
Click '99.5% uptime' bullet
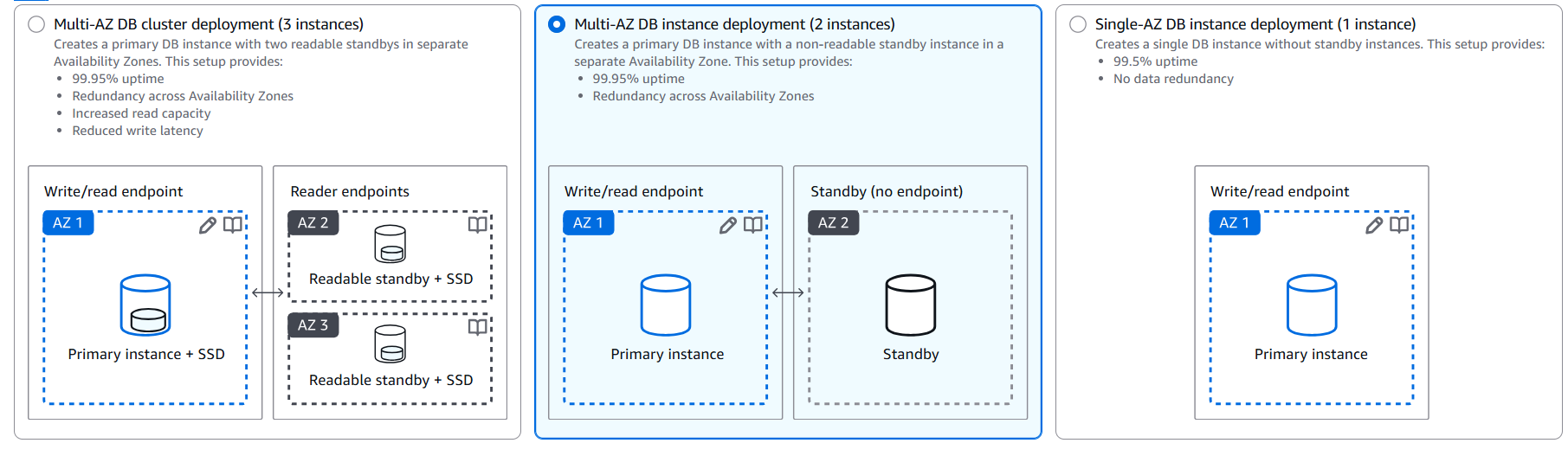(x=1155, y=61)
